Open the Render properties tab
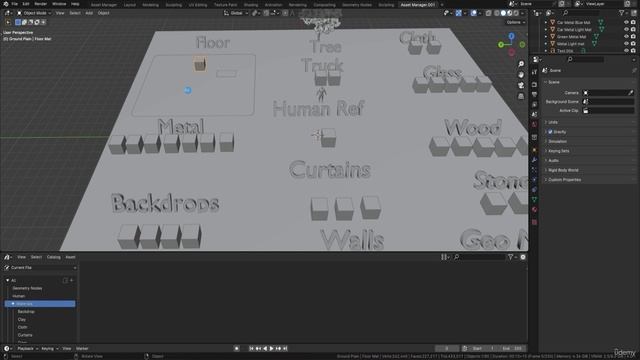The width and height of the screenshot is (640, 360). [x=534, y=84]
